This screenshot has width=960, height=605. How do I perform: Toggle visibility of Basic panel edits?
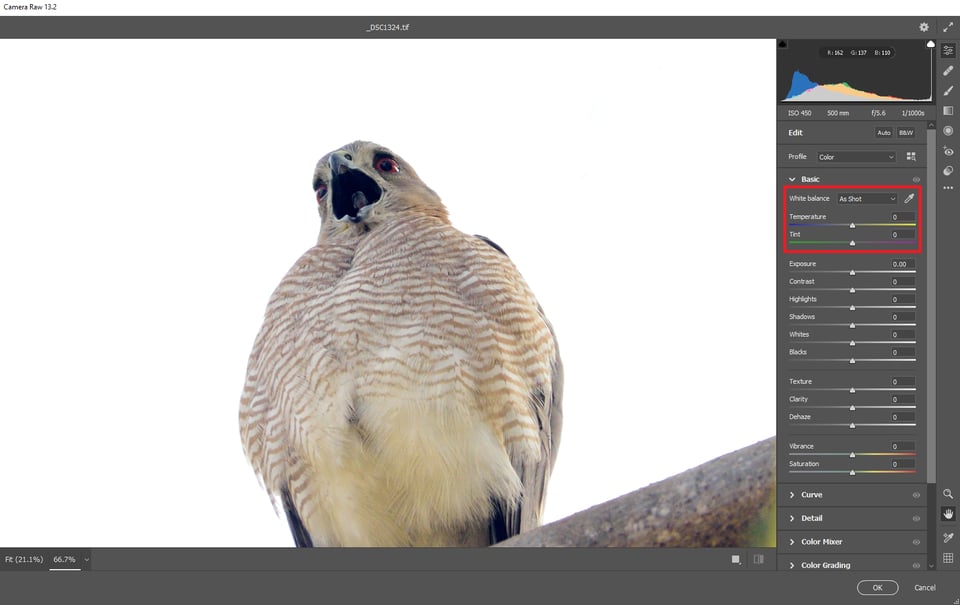click(x=916, y=179)
